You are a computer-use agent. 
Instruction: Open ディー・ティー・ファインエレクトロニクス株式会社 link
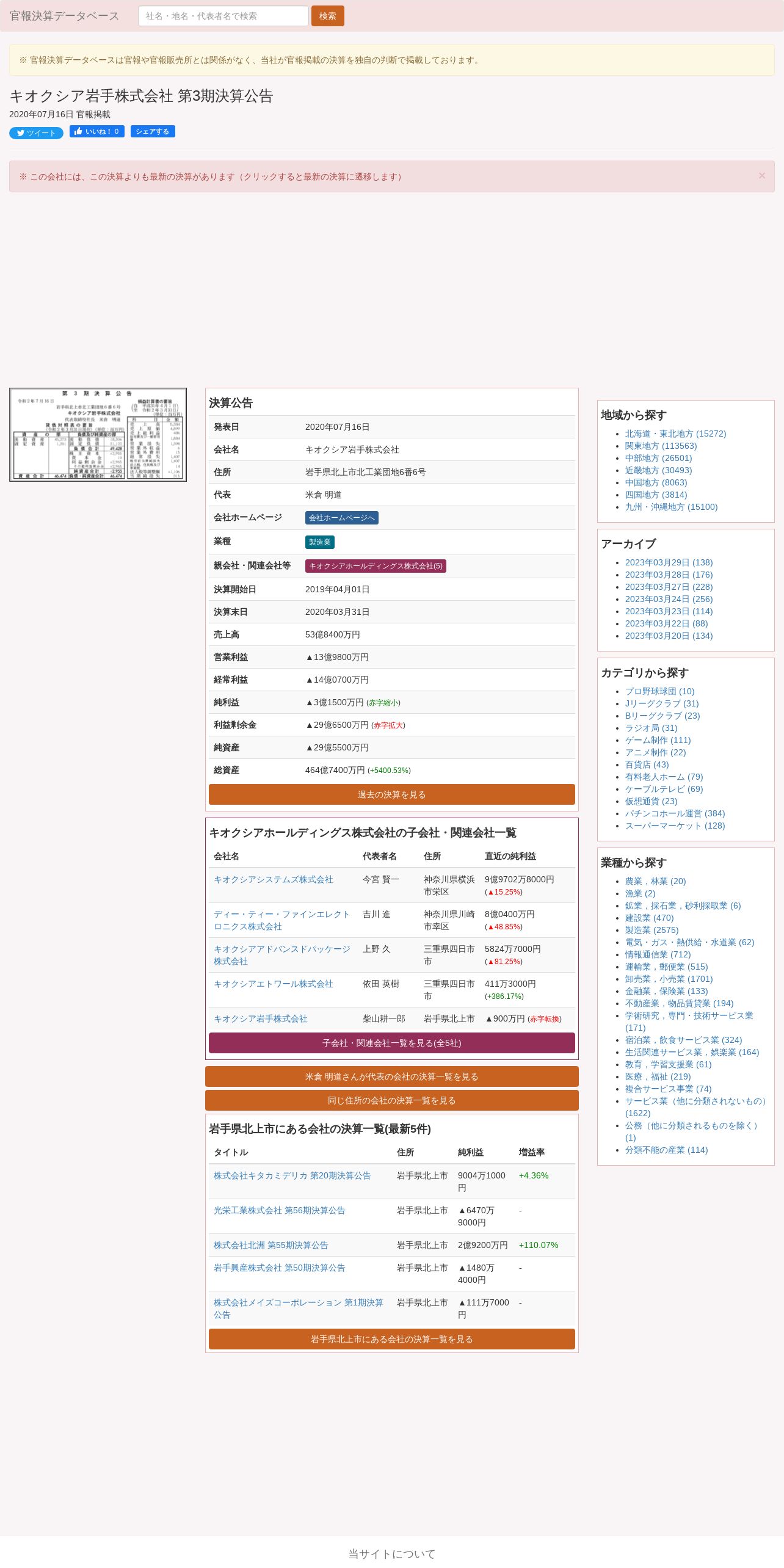coord(282,920)
